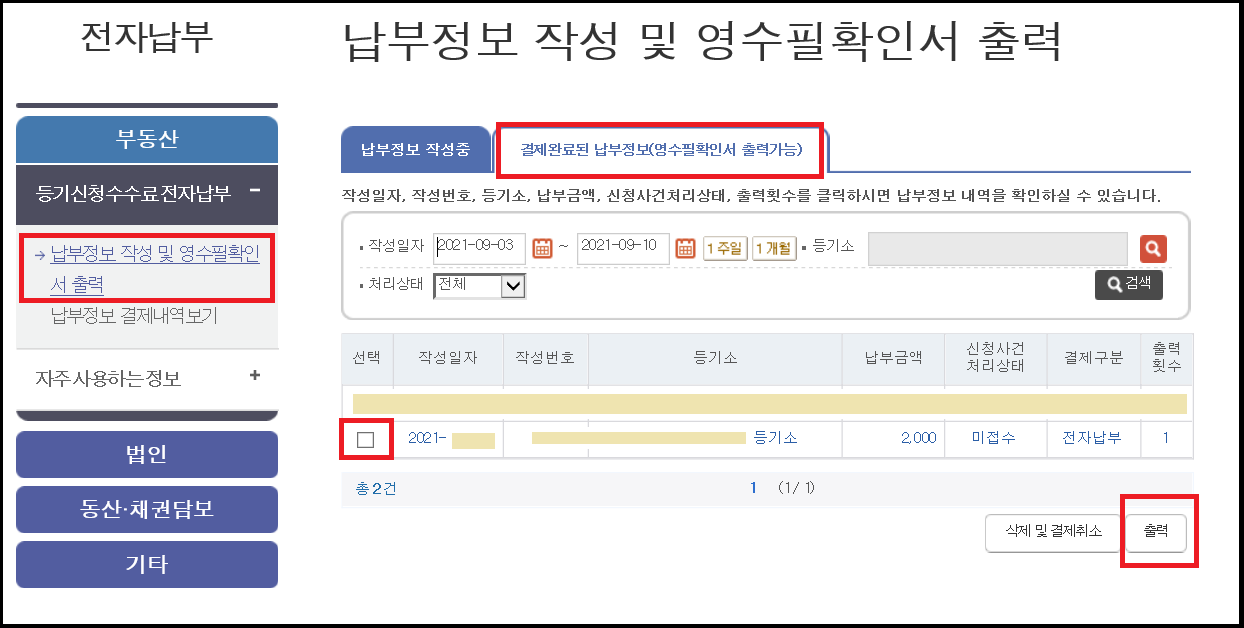
Task: Open the start date calendar picker
Action: tap(543, 249)
